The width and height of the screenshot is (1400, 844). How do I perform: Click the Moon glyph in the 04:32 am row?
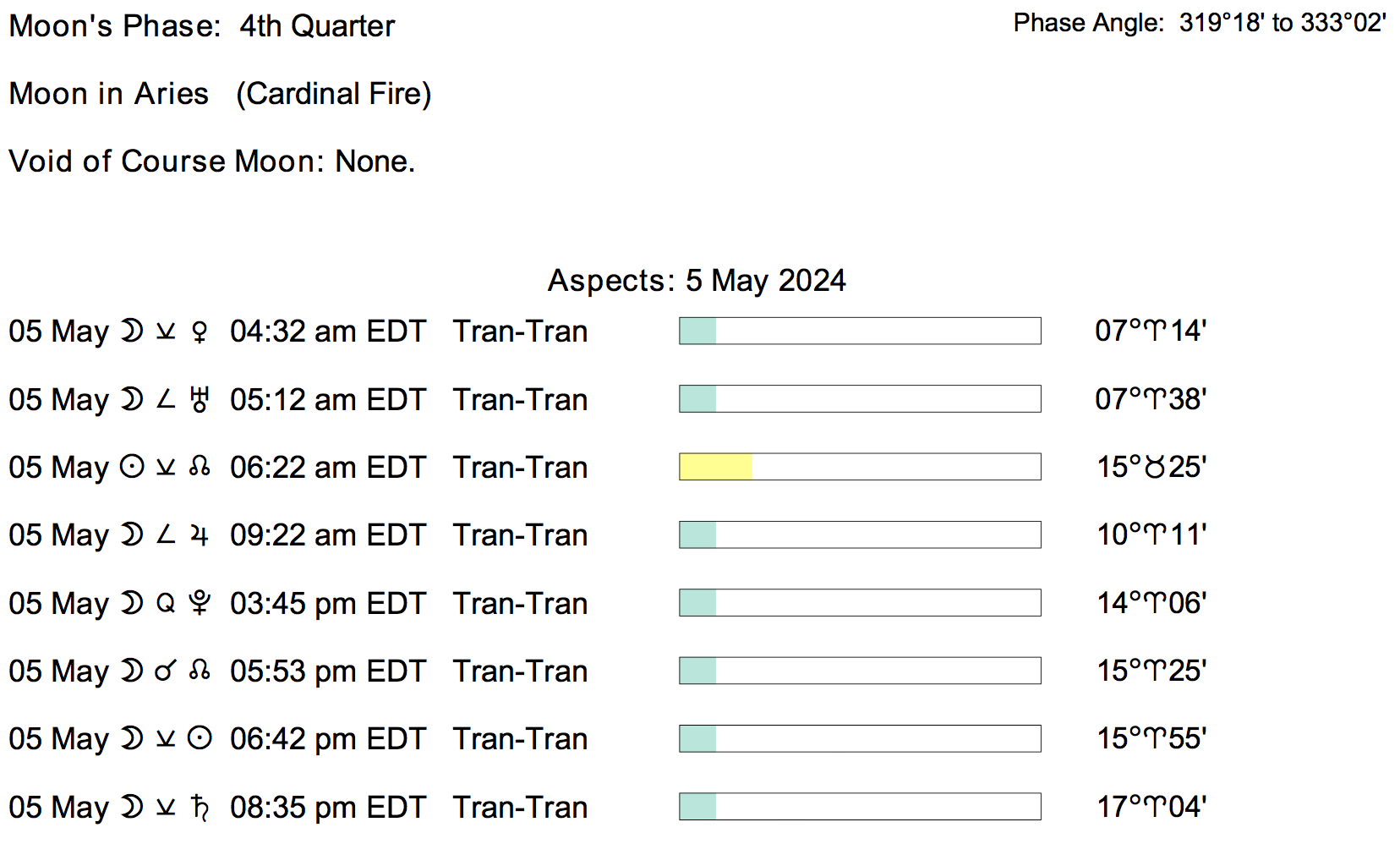pyautogui.click(x=132, y=332)
